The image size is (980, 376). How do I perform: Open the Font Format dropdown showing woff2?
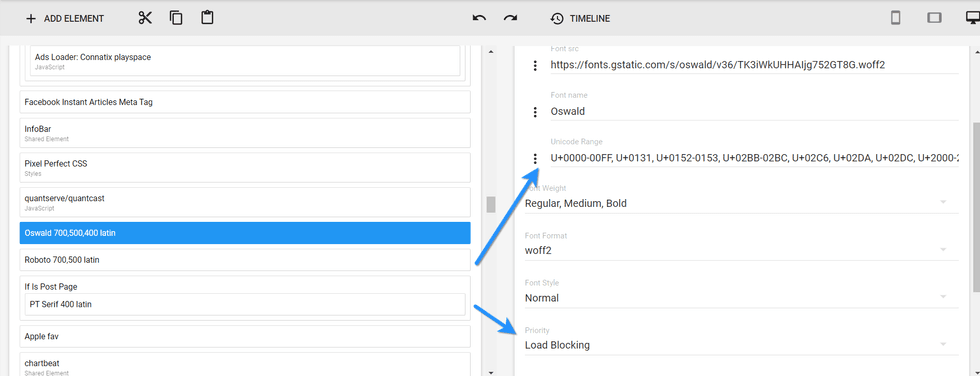741,250
